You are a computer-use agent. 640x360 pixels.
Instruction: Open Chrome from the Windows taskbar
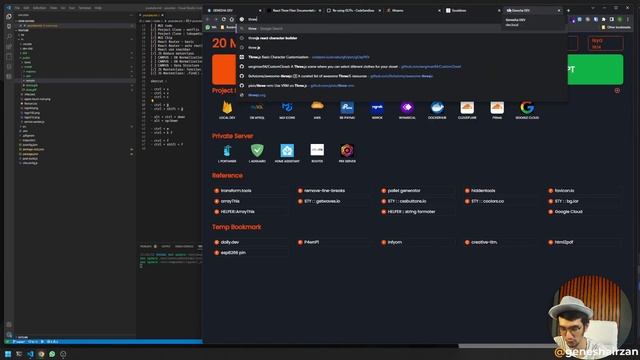[x=41, y=354]
